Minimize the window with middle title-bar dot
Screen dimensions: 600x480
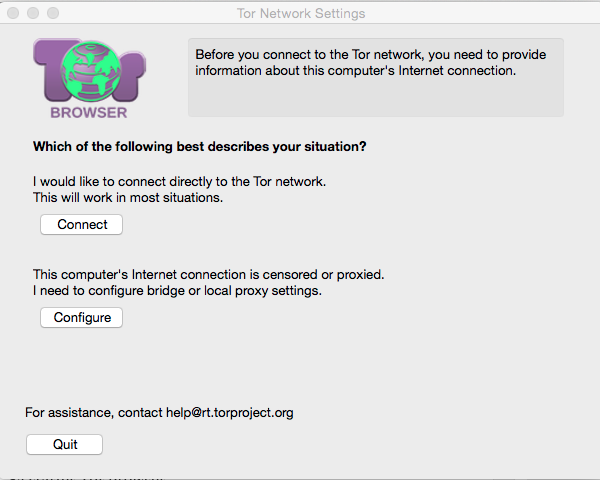(33, 13)
